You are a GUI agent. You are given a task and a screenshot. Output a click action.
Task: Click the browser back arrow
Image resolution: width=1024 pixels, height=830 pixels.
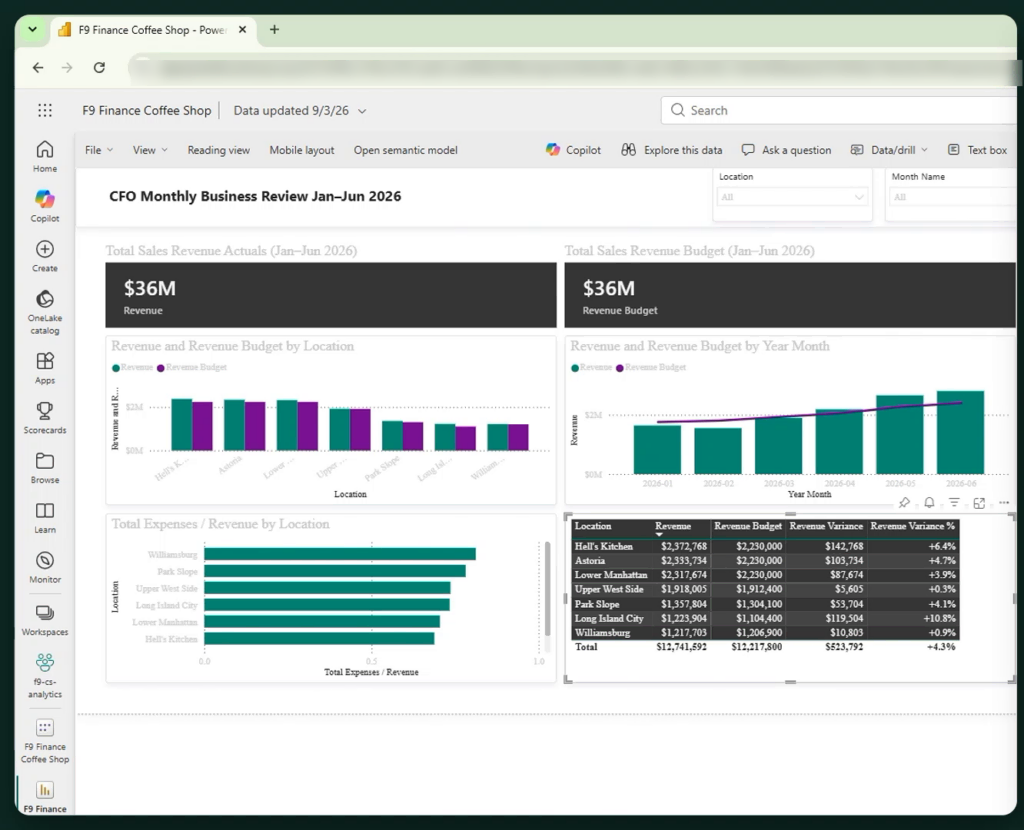[38, 67]
